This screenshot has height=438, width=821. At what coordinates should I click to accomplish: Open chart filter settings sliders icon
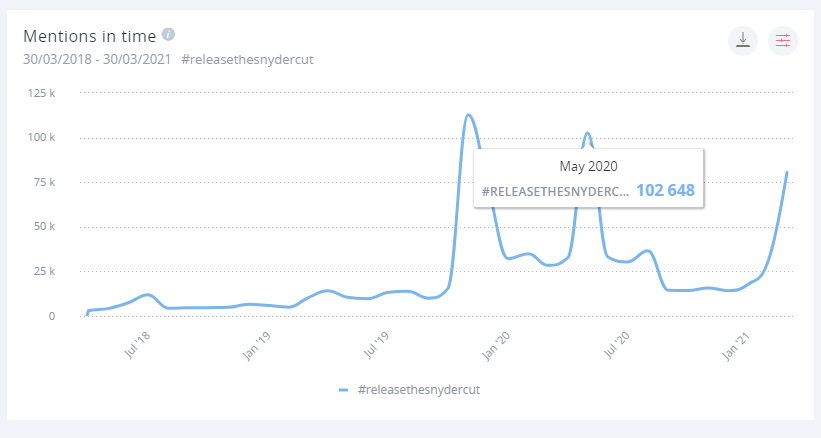(x=783, y=41)
